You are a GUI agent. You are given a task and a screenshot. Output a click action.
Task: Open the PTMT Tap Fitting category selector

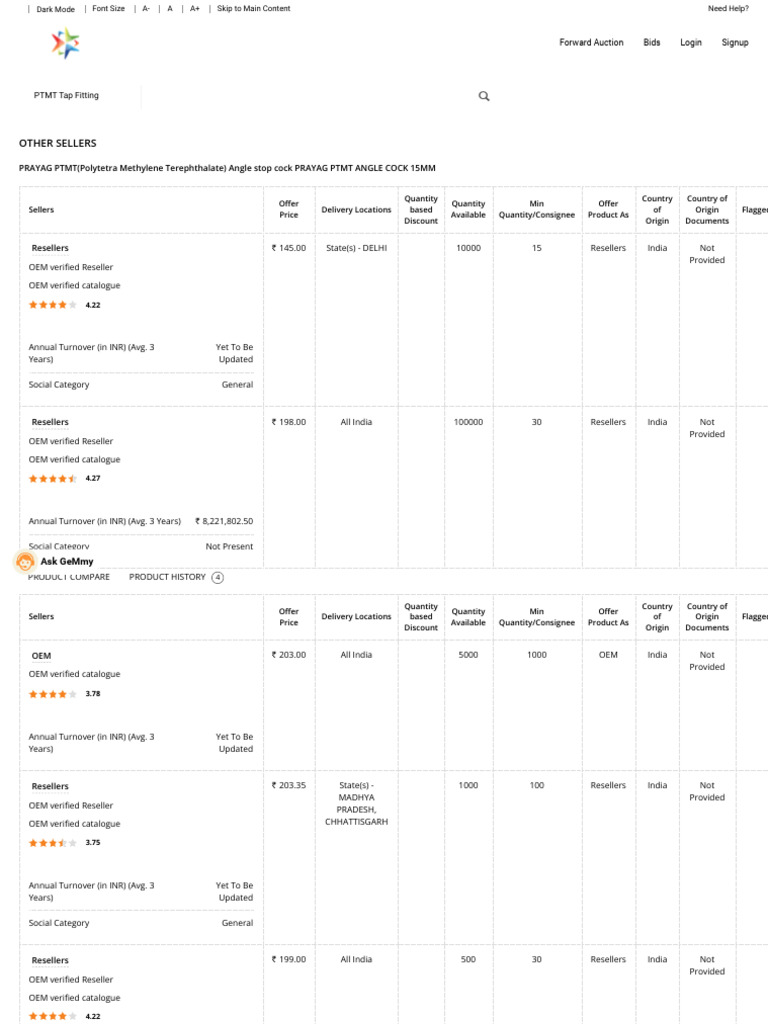pyautogui.click(x=67, y=96)
